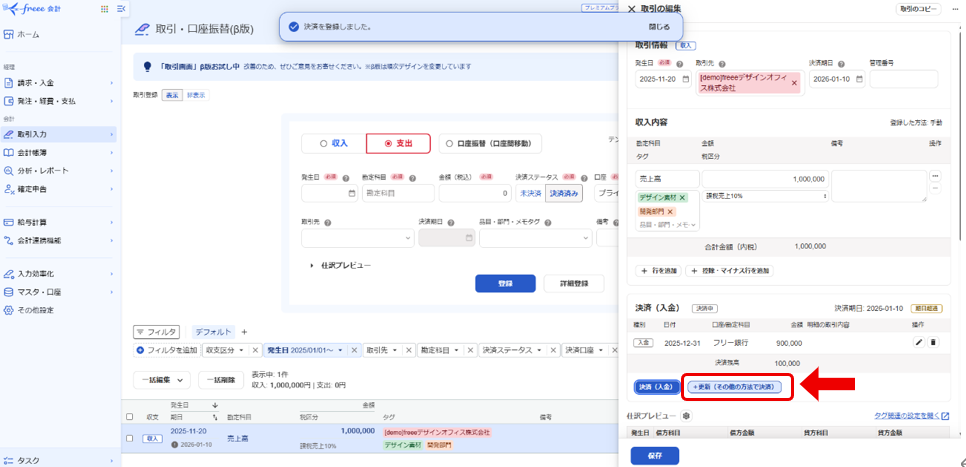The width and height of the screenshot is (966, 467).
Task: Select the 支出 radio option
Action: (398, 144)
